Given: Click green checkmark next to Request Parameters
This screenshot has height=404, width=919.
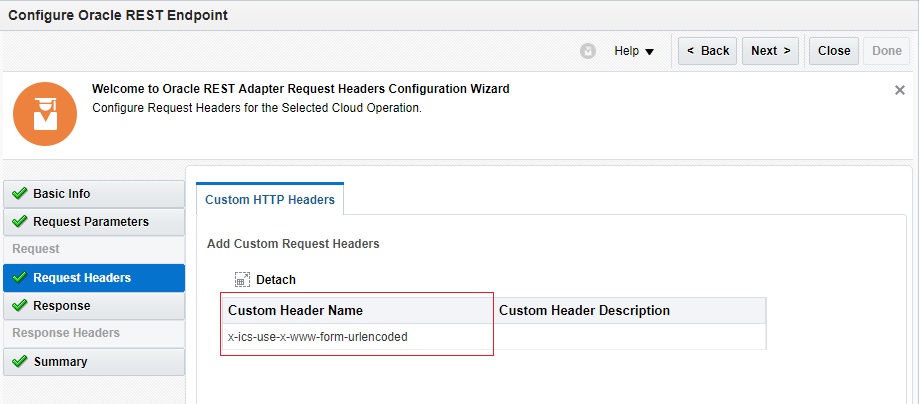Looking at the screenshot, I should tap(19, 221).
